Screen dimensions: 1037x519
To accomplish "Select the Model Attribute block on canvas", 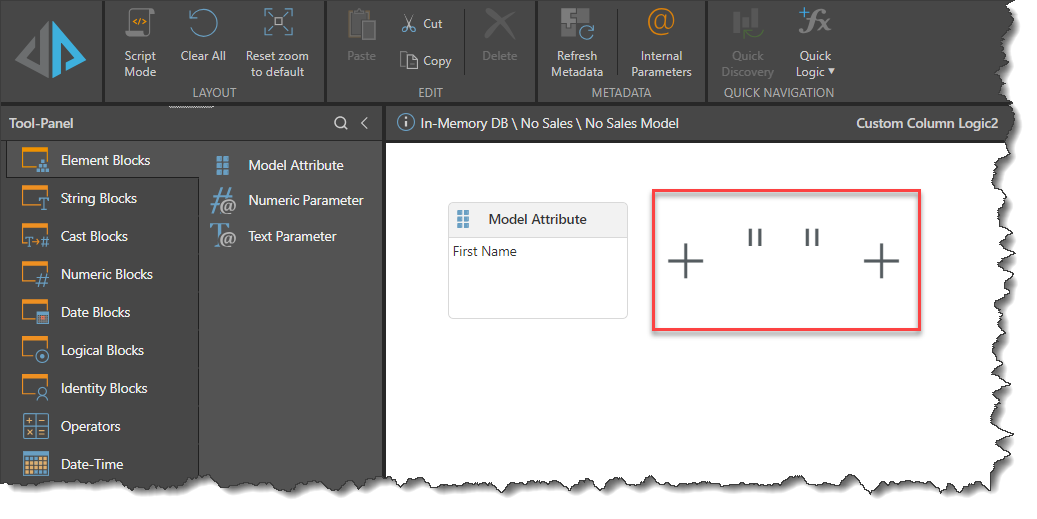I will point(537,219).
